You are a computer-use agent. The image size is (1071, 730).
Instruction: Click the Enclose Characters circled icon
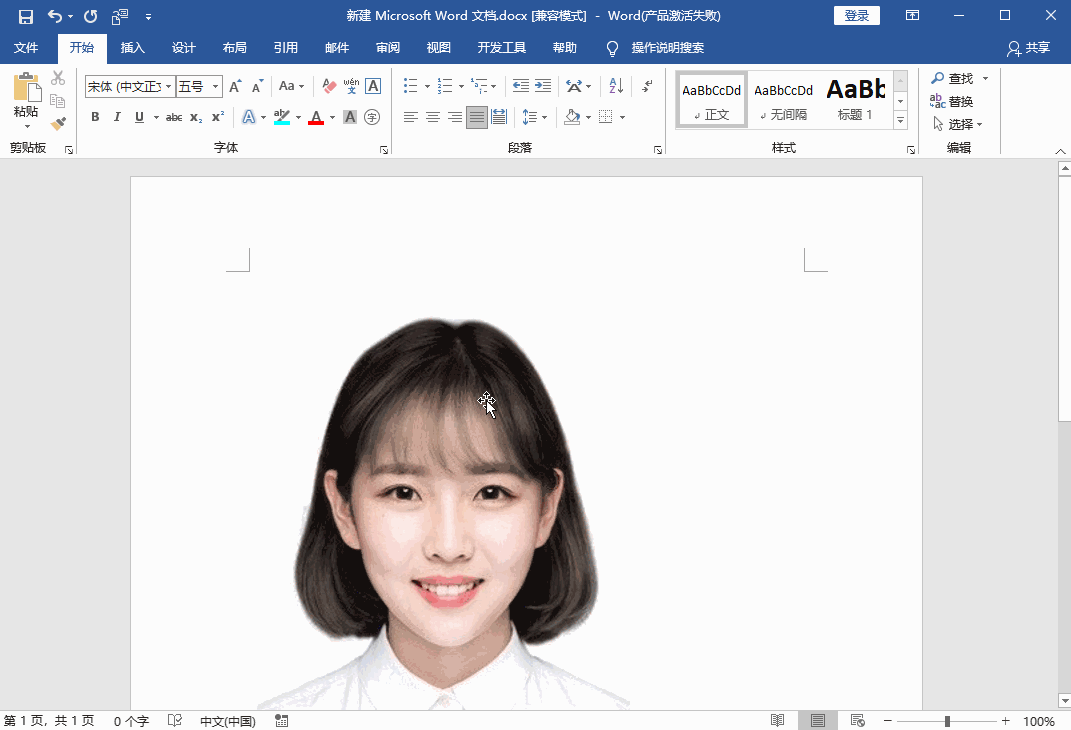[372, 117]
